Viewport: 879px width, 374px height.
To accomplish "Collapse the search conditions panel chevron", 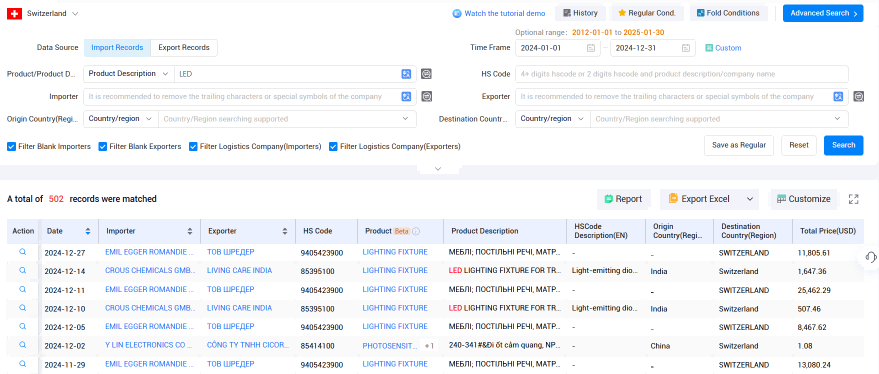I will (x=438, y=168).
